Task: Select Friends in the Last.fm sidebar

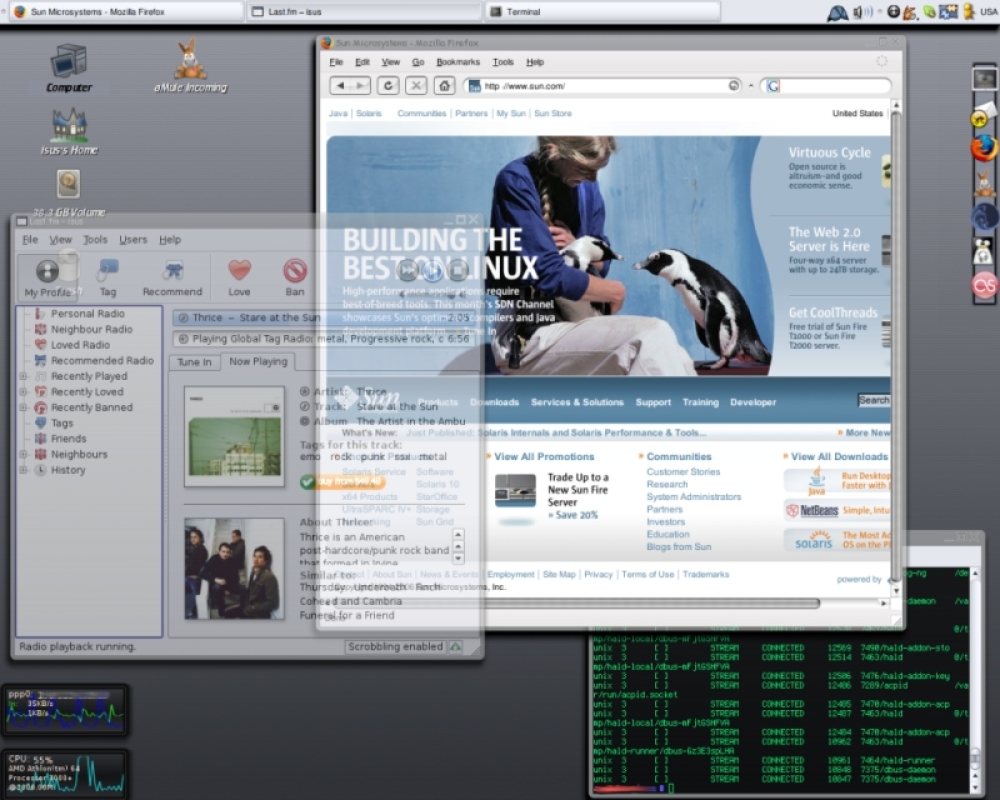Action: [x=68, y=438]
